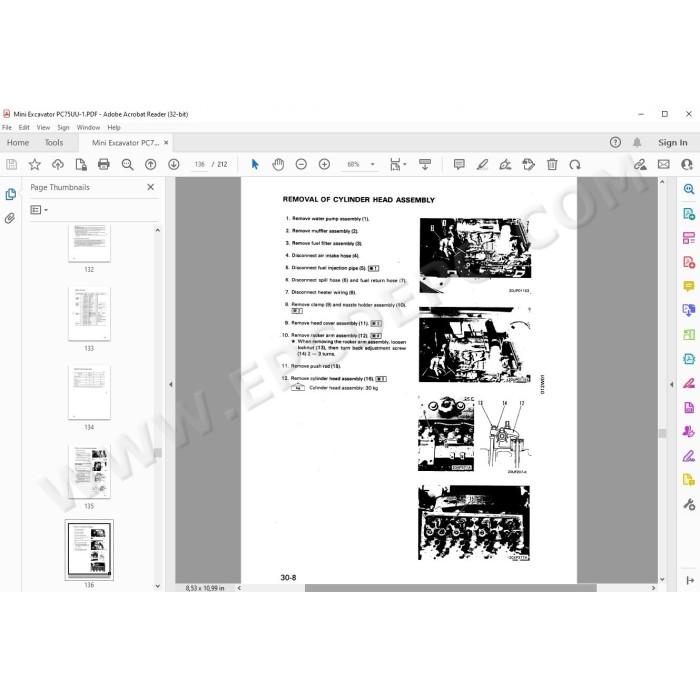Zoom in with the plus icon
700x700 pixels.
click(x=325, y=164)
